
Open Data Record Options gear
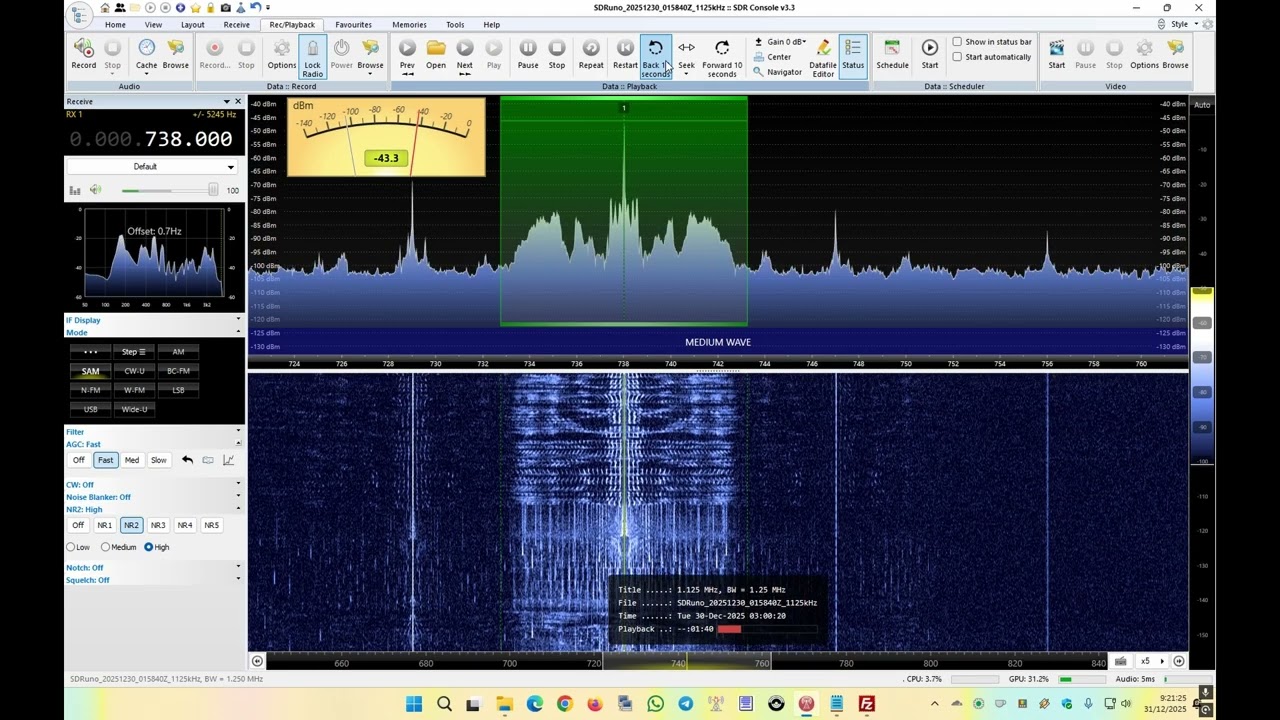click(282, 55)
